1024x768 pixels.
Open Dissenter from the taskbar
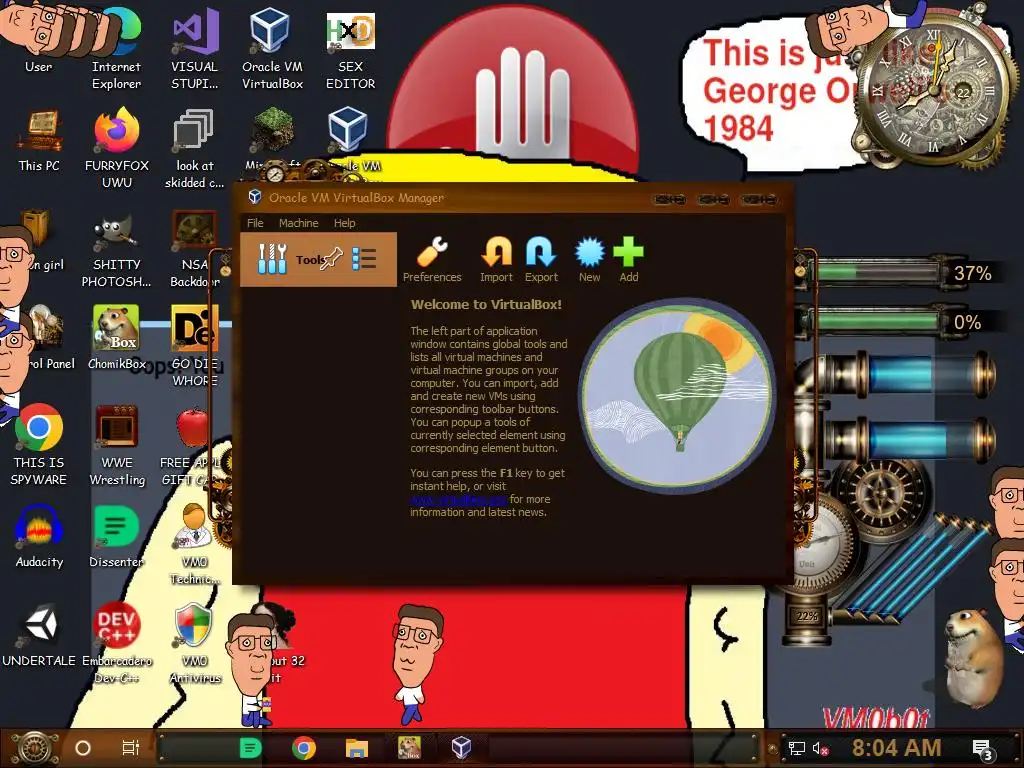pyautogui.click(x=250, y=748)
